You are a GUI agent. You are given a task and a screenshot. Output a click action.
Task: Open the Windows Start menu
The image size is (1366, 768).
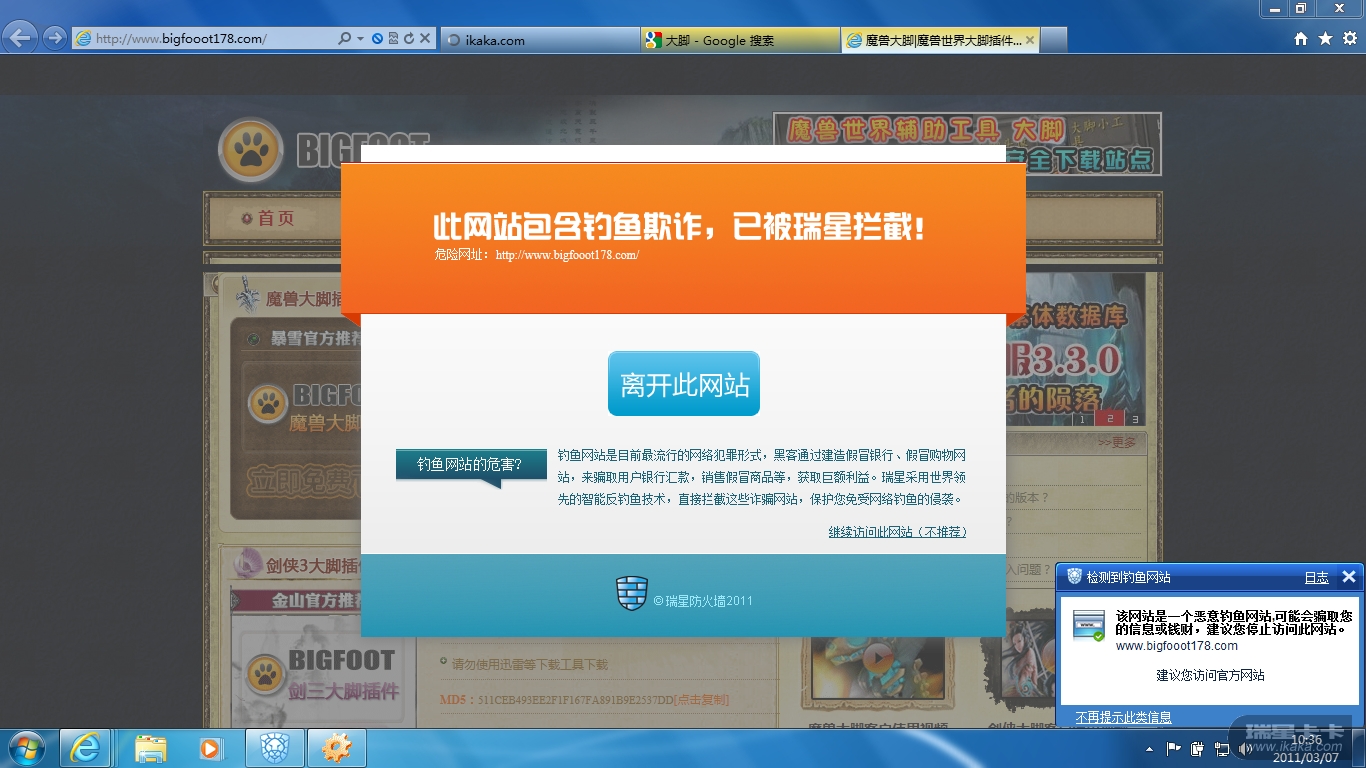click(25, 748)
